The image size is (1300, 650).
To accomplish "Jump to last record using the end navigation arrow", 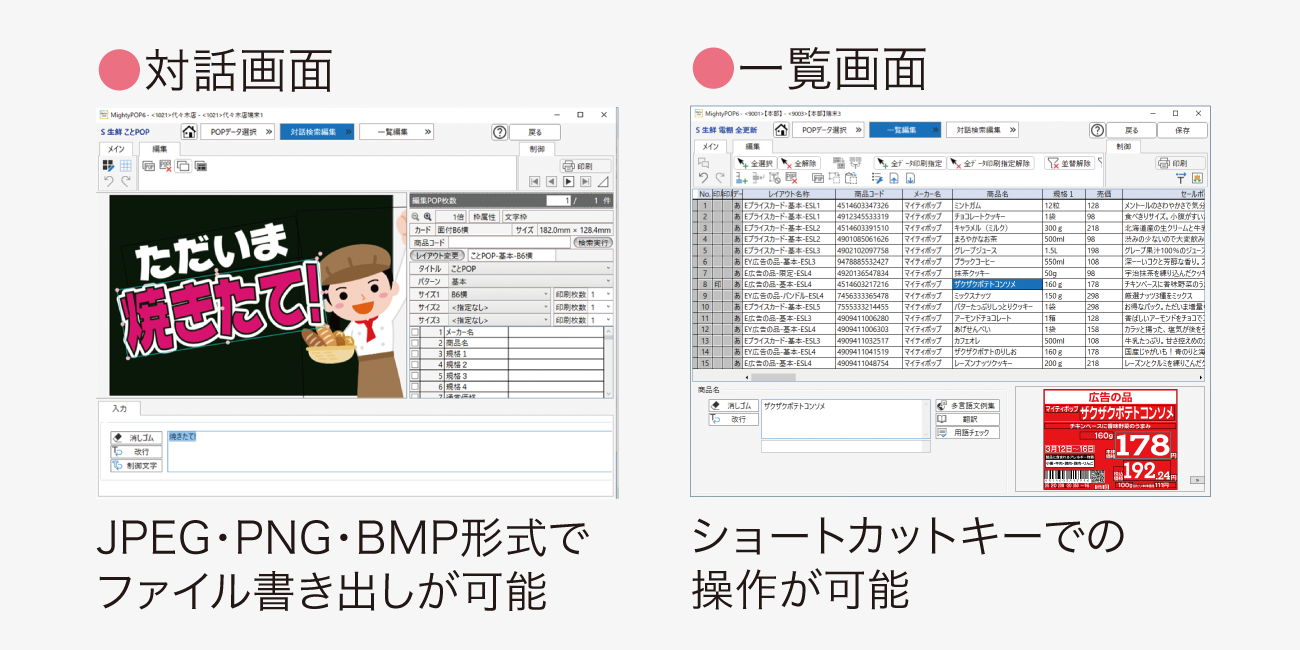I will [x=584, y=181].
